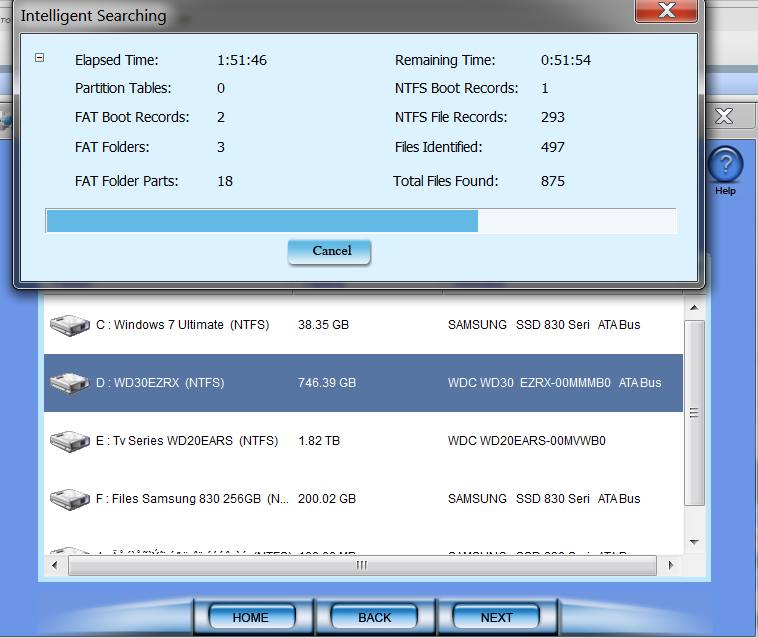The width and height of the screenshot is (758, 638).
Task: Collapse the search statistics minus box
Action: point(40,58)
